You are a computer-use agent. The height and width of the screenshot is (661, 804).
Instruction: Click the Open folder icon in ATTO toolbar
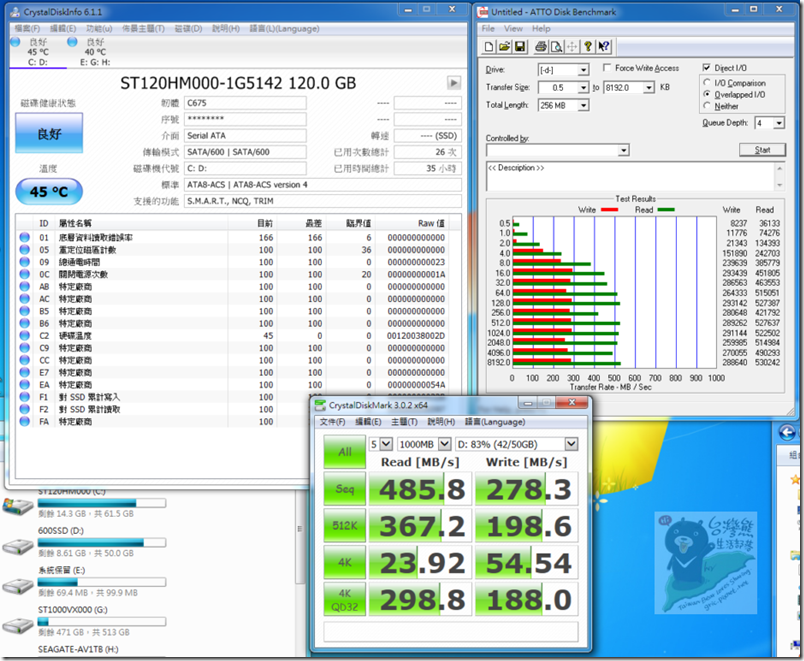click(506, 46)
